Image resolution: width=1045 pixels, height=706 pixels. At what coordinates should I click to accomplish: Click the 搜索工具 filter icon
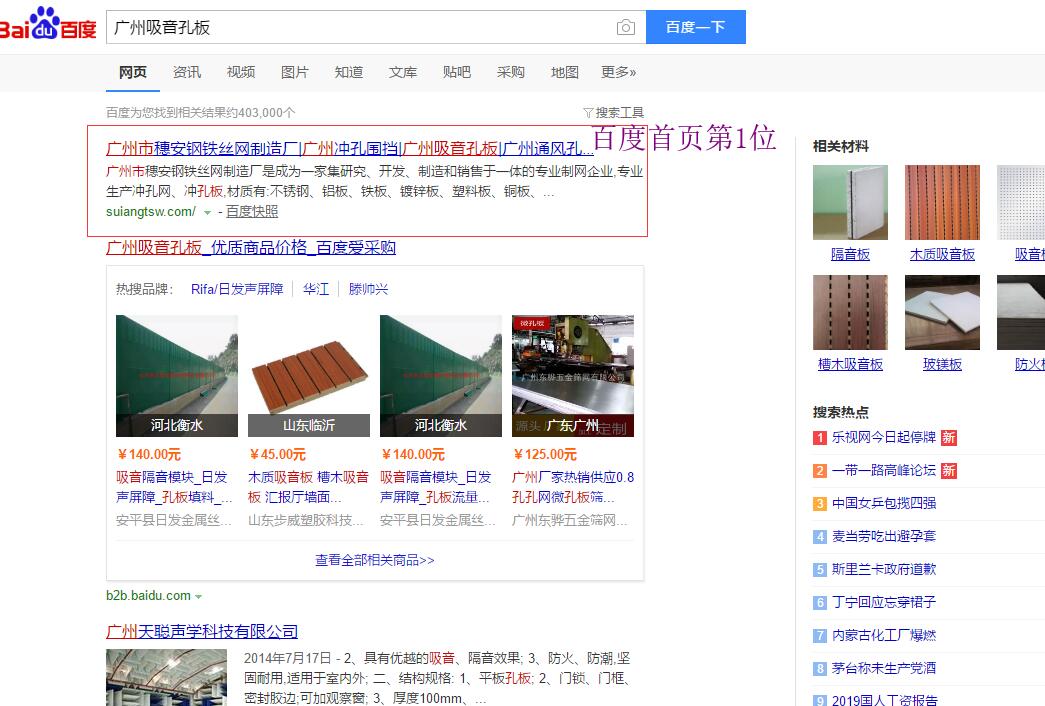pyautogui.click(x=588, y=113)
